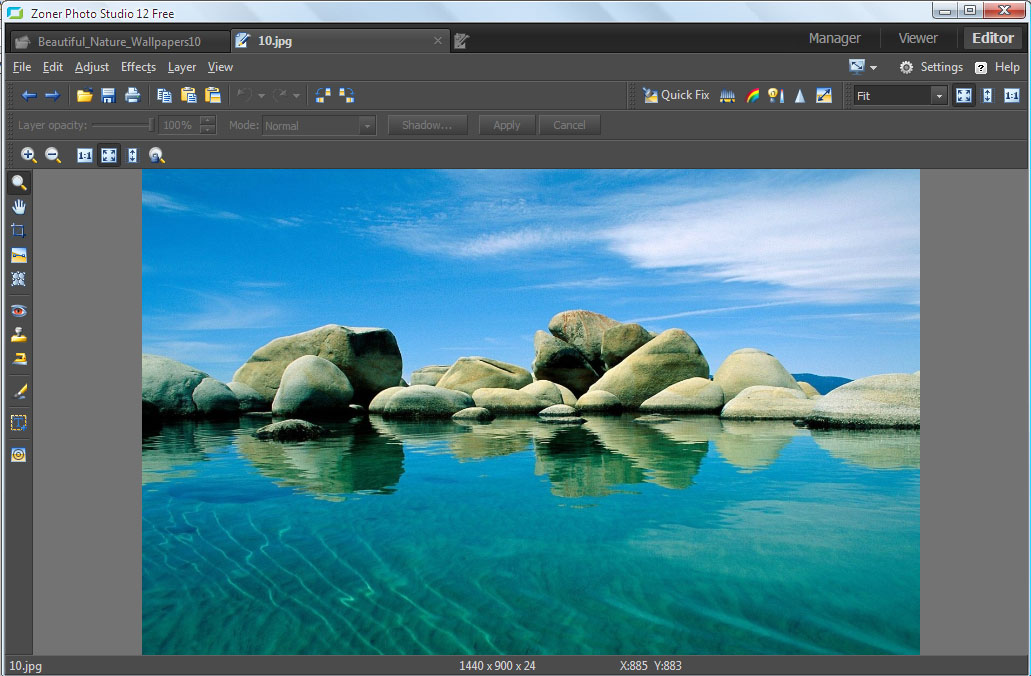Click the Apply button
1031x676 pixels.
point(507,125)
